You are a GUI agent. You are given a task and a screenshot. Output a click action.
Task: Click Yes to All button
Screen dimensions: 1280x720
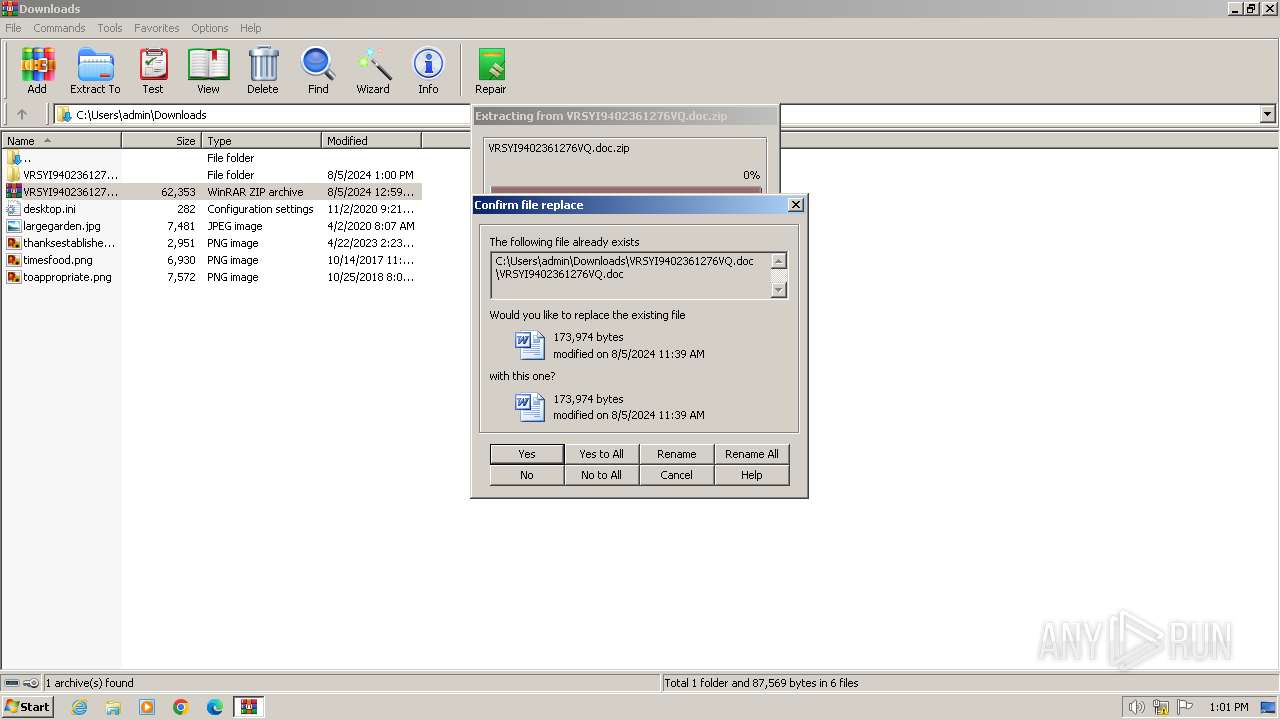tap(601, 454)
